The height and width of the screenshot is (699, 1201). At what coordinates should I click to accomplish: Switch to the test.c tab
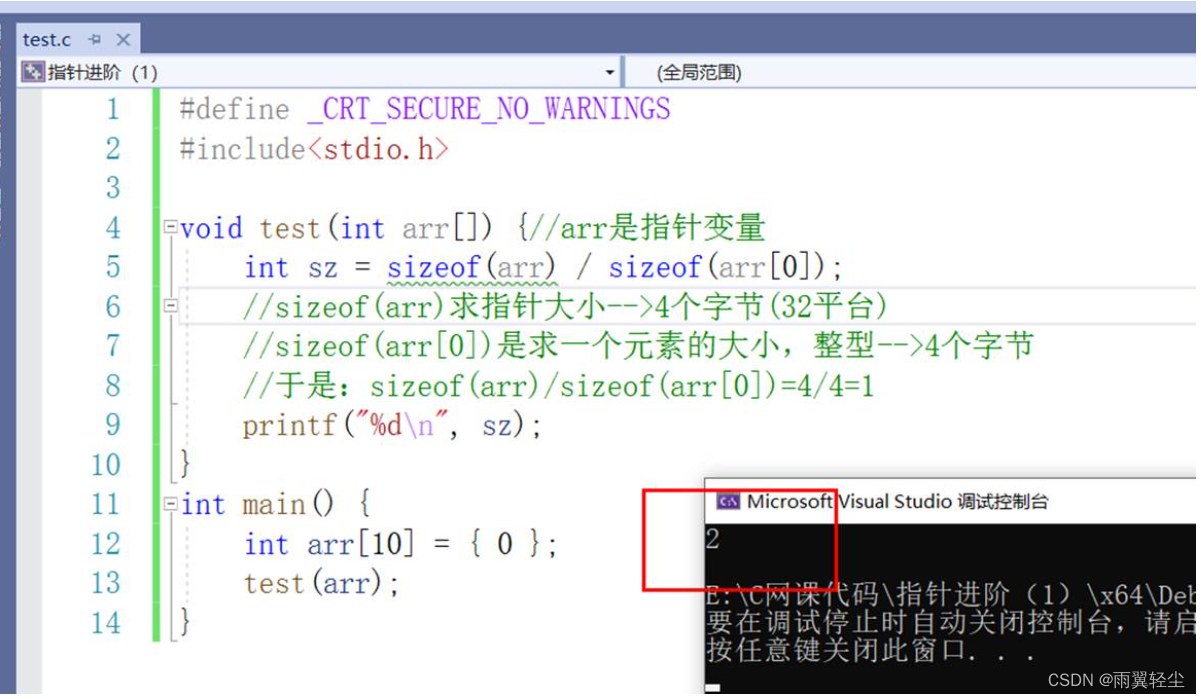48,40
